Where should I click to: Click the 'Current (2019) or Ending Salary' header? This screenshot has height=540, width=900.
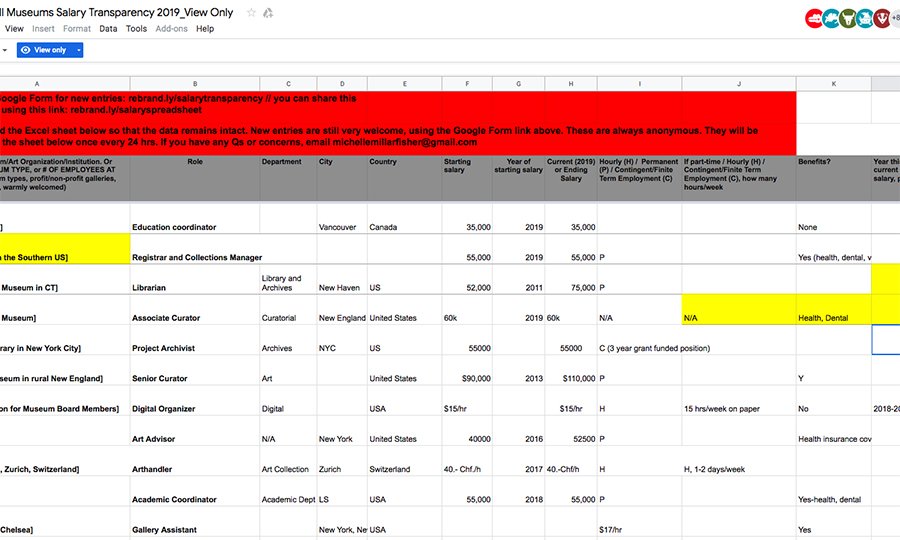point(571,178)
